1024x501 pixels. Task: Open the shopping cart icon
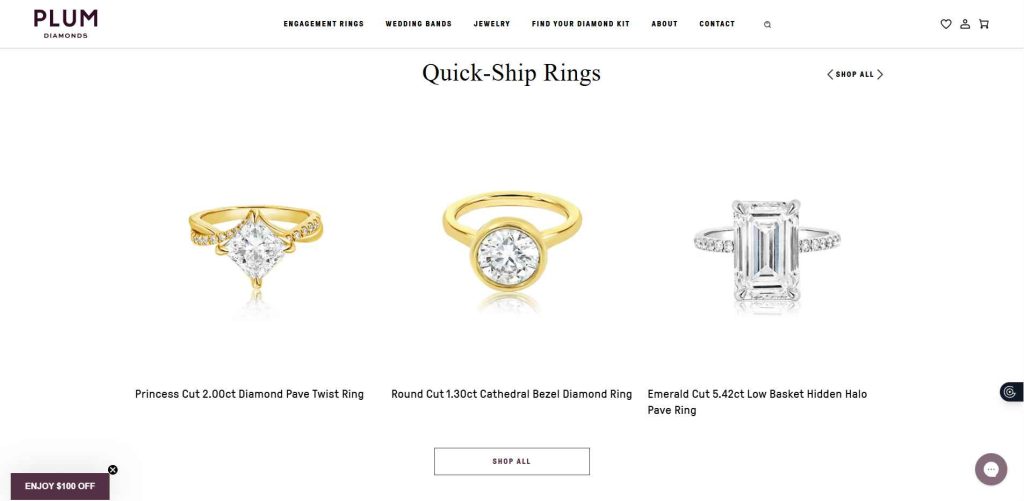(984, 24)
